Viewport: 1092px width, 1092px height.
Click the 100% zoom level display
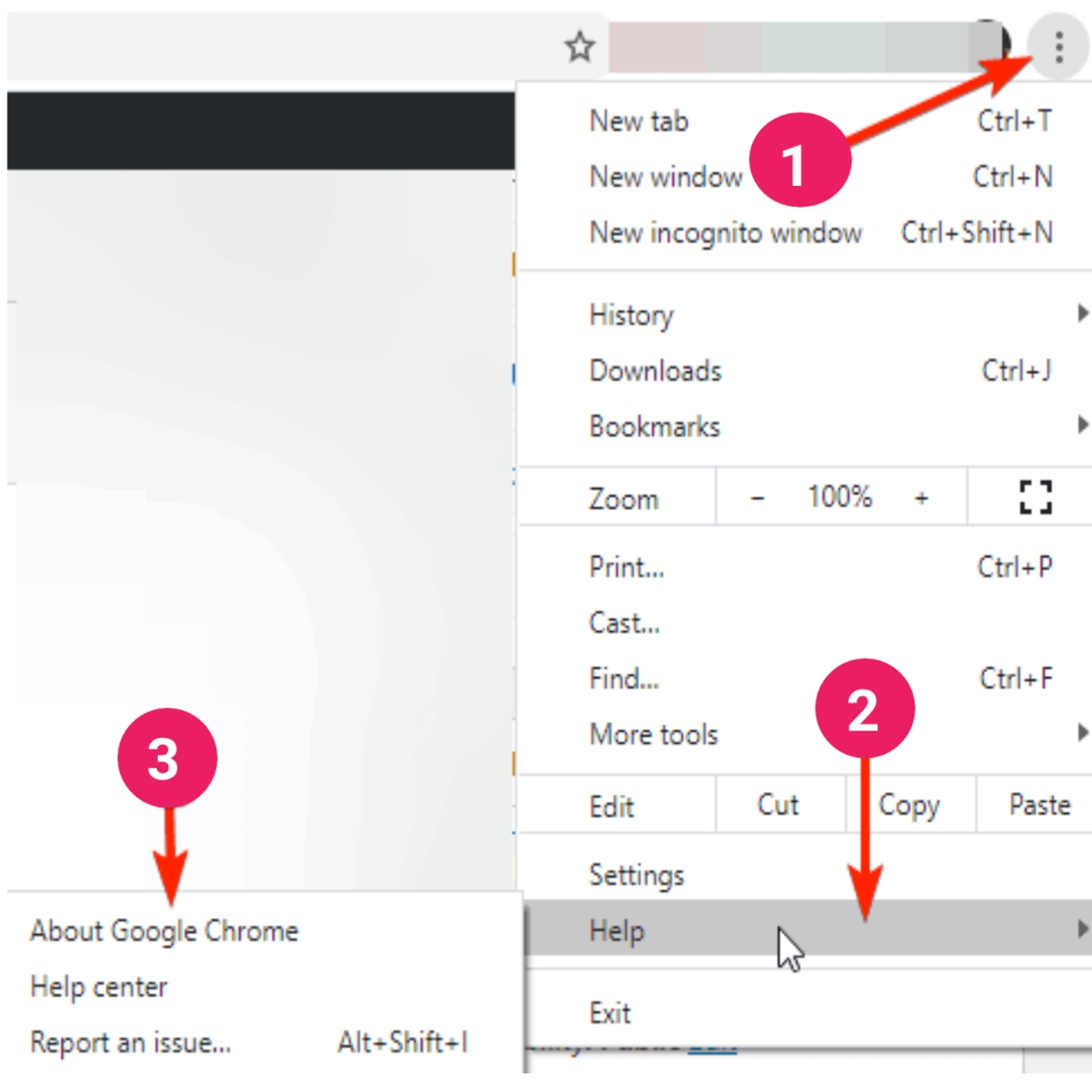839,497
